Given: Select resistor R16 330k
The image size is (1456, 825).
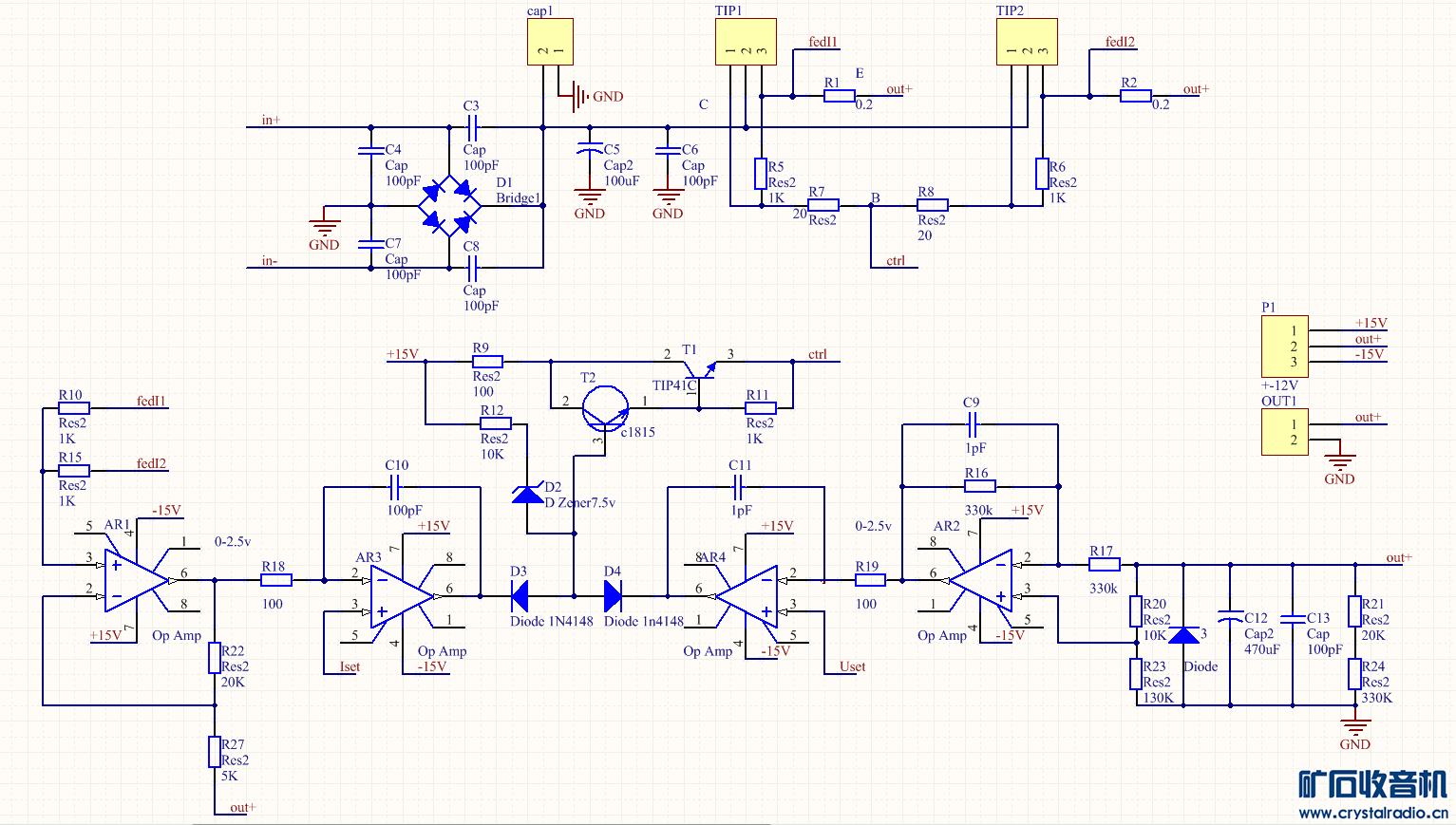Looking at the screenshot, I should pos(980,486).
